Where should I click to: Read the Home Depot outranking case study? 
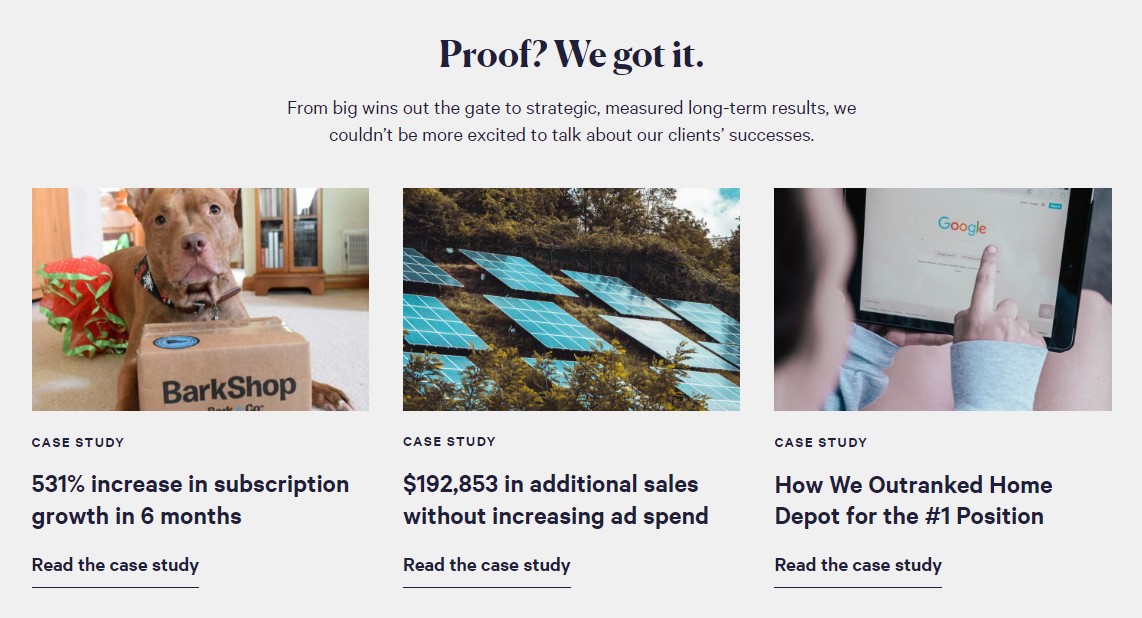[857, 565]
